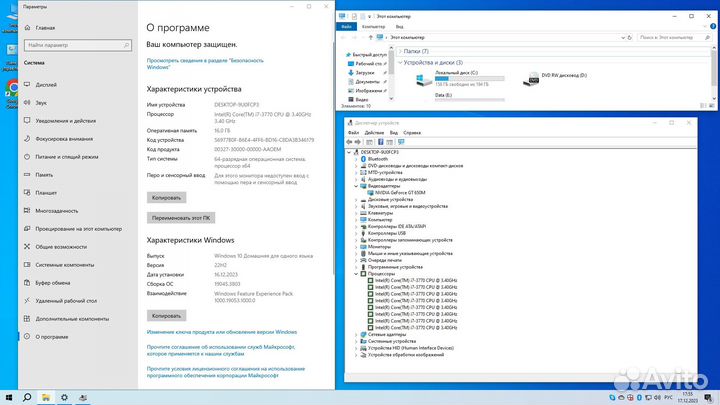Screen dimensions: 720x405
Task: Open Многозадачность settings page
Action: [x=56, y=211]
